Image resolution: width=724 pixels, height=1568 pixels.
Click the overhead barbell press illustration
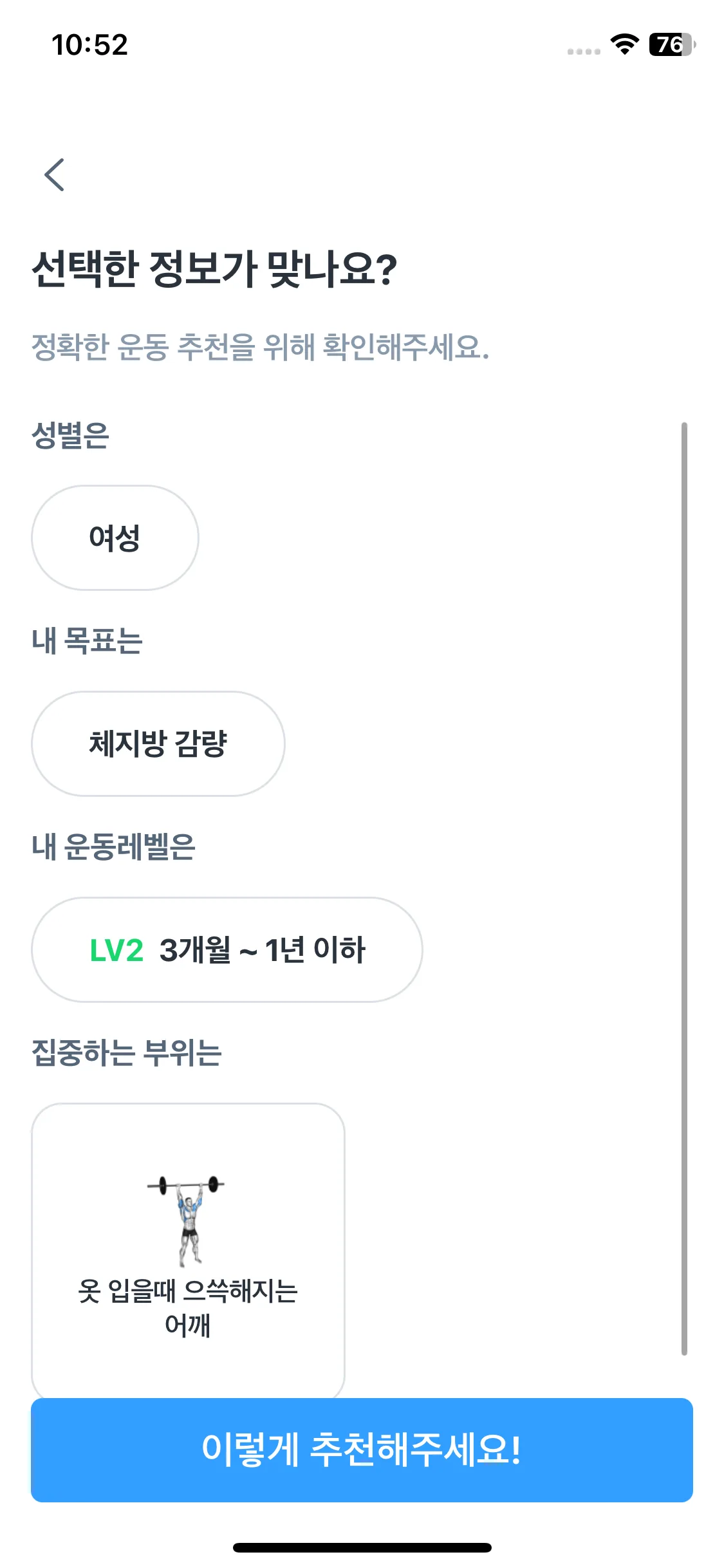click(187, 1220)
